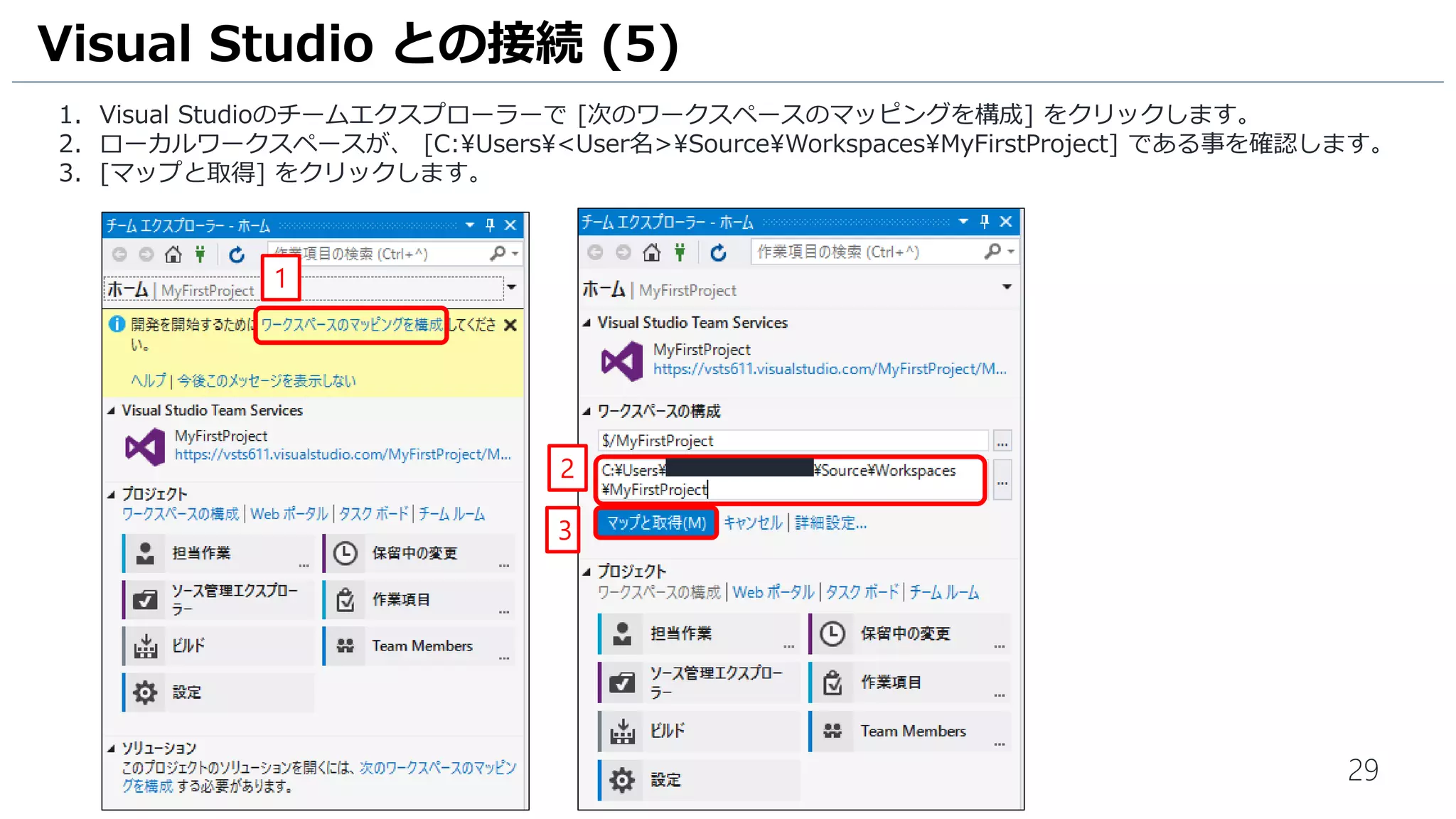
Task: Click ワークスペースのマッピングを構成 link in yellow banner
Action: [x=351, y=325]
